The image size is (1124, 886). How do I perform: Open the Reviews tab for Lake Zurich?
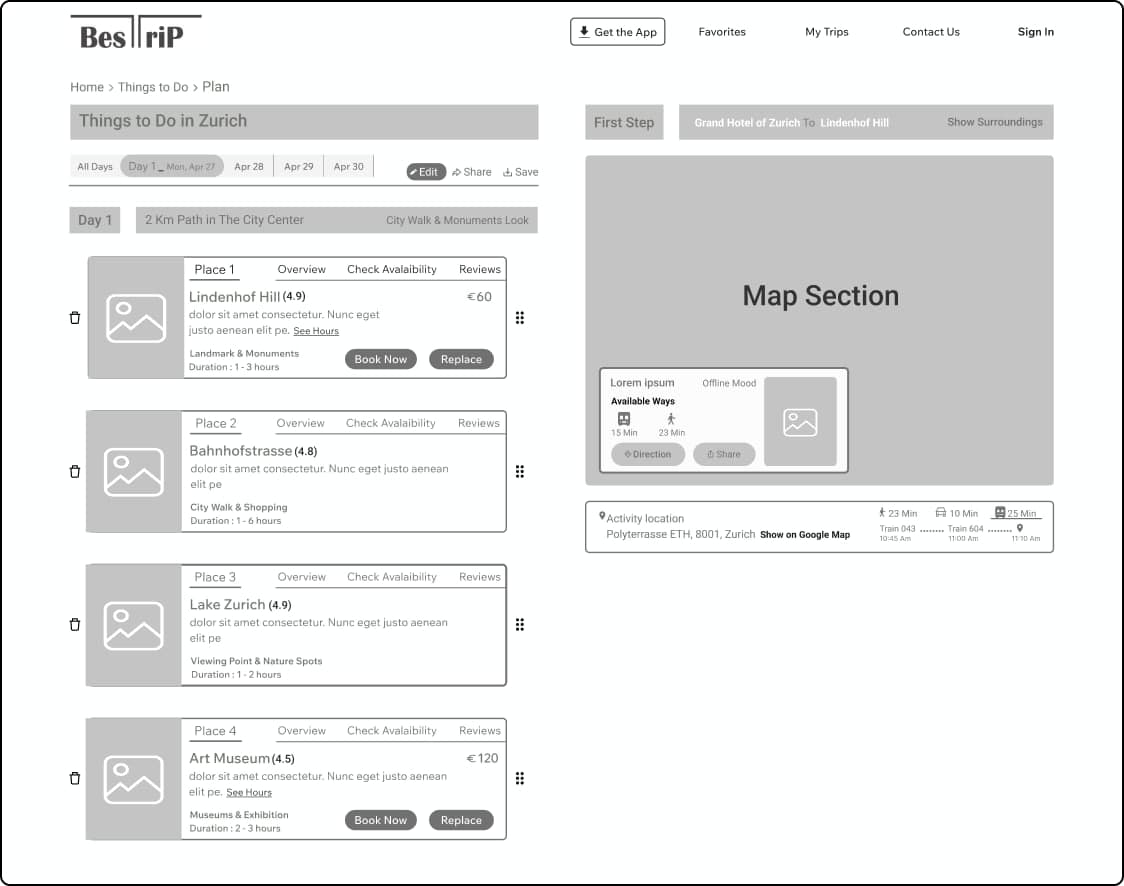(479, 577)
